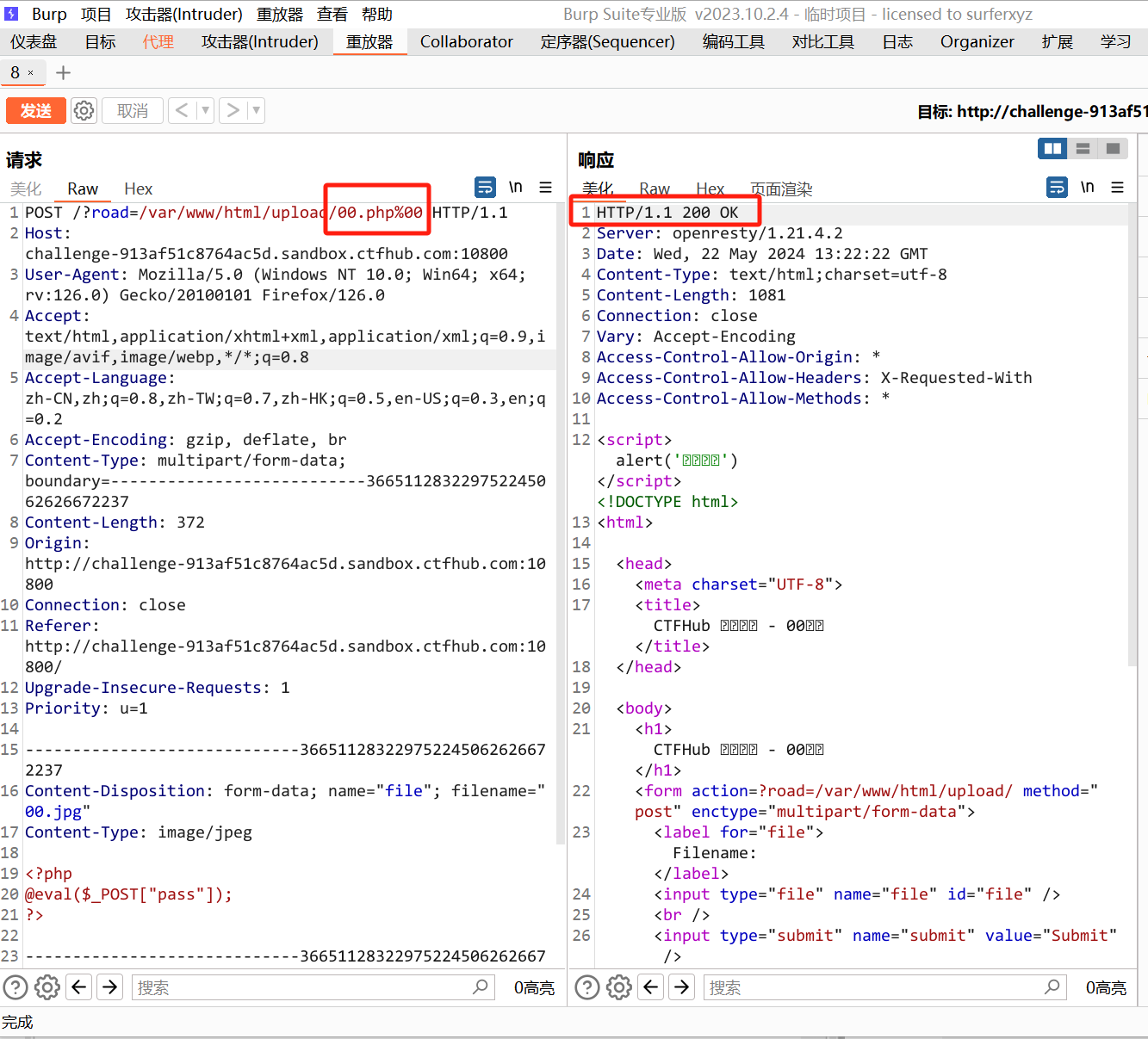Screen dimensions: 1148x1039
Task: Toggle non-printable \n chars in response panel
Action: (1088, 187)
